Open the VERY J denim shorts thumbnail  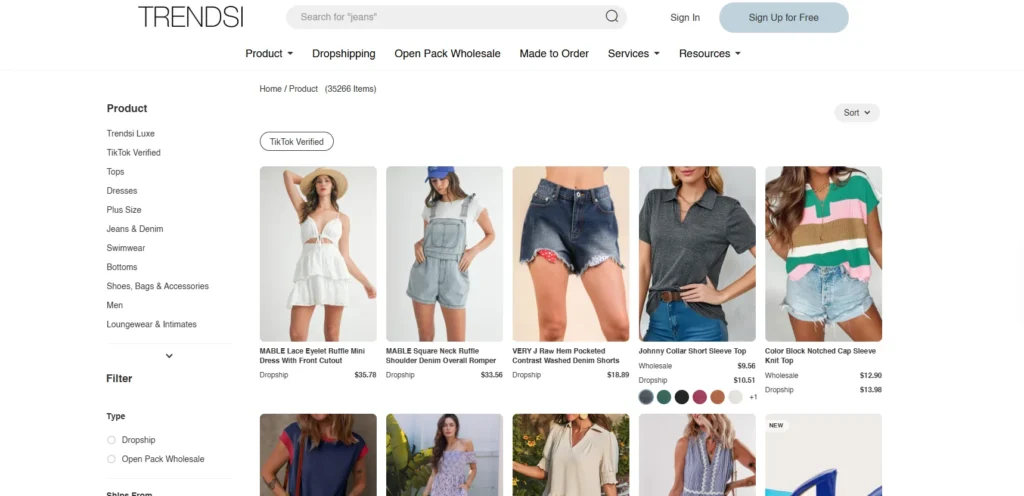[571, 254]
